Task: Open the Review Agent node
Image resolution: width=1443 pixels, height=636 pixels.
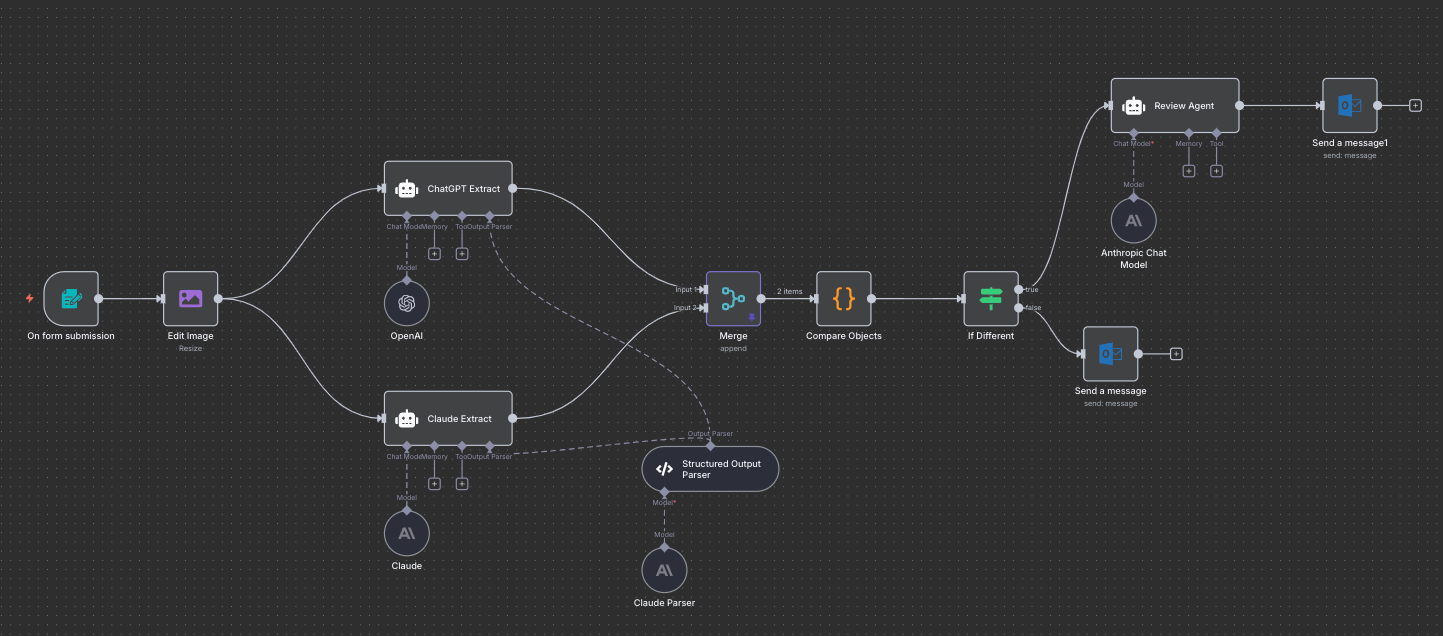Action: point(1174,105)
